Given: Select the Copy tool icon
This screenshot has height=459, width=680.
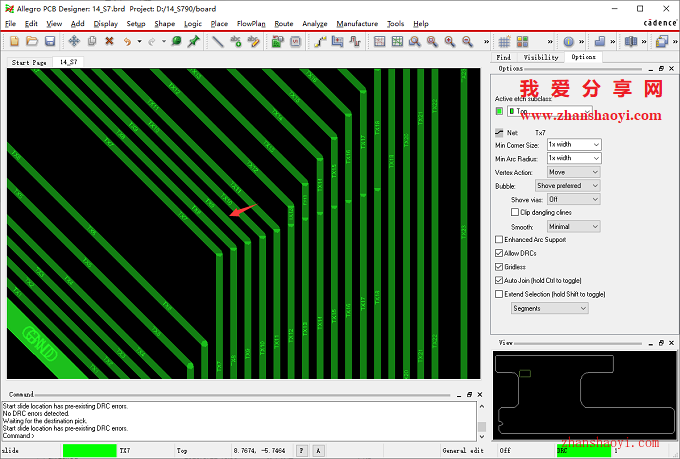Looking at the screenshot, I should 92,41.
